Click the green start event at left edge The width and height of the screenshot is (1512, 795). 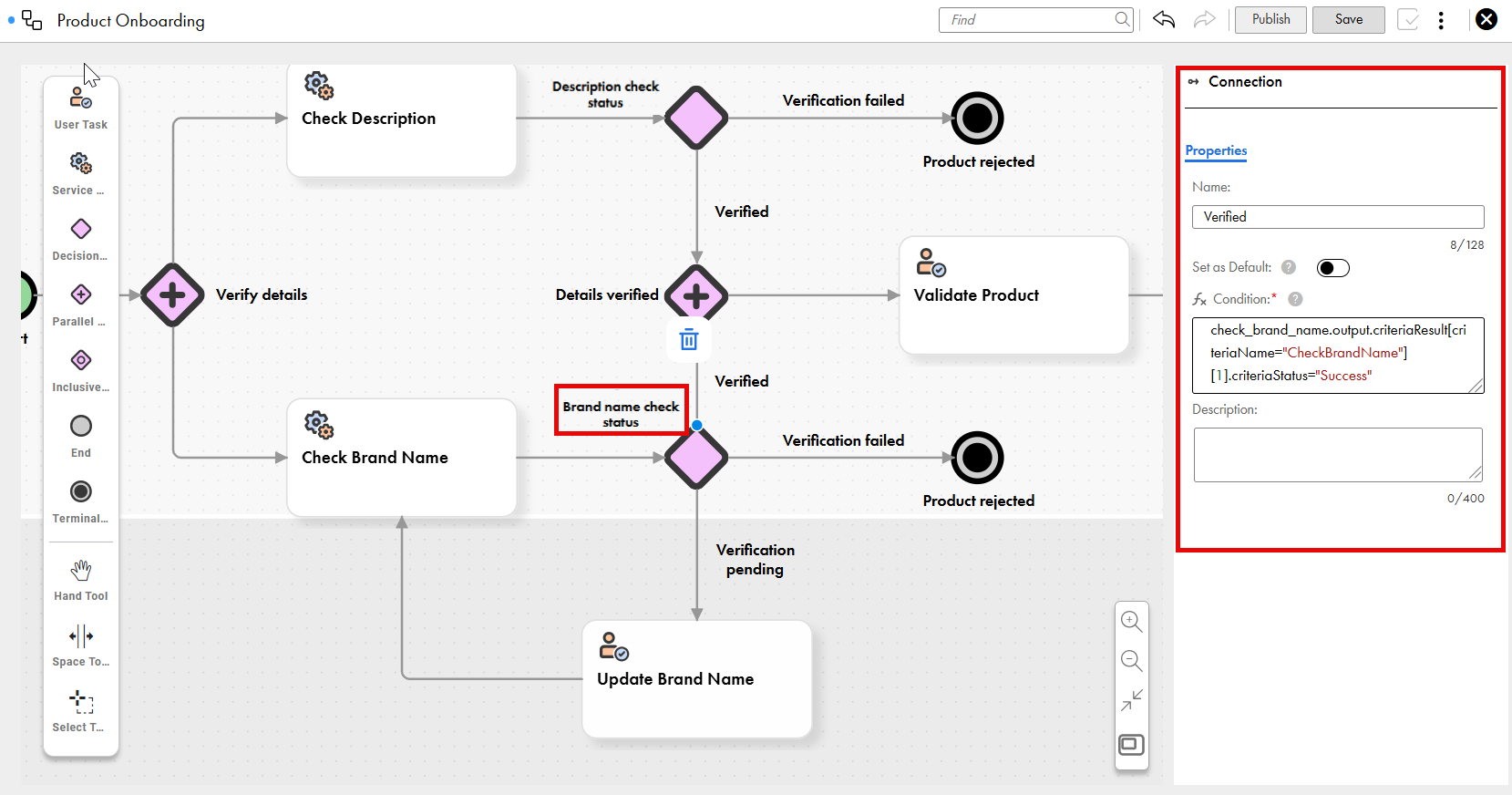27,295
